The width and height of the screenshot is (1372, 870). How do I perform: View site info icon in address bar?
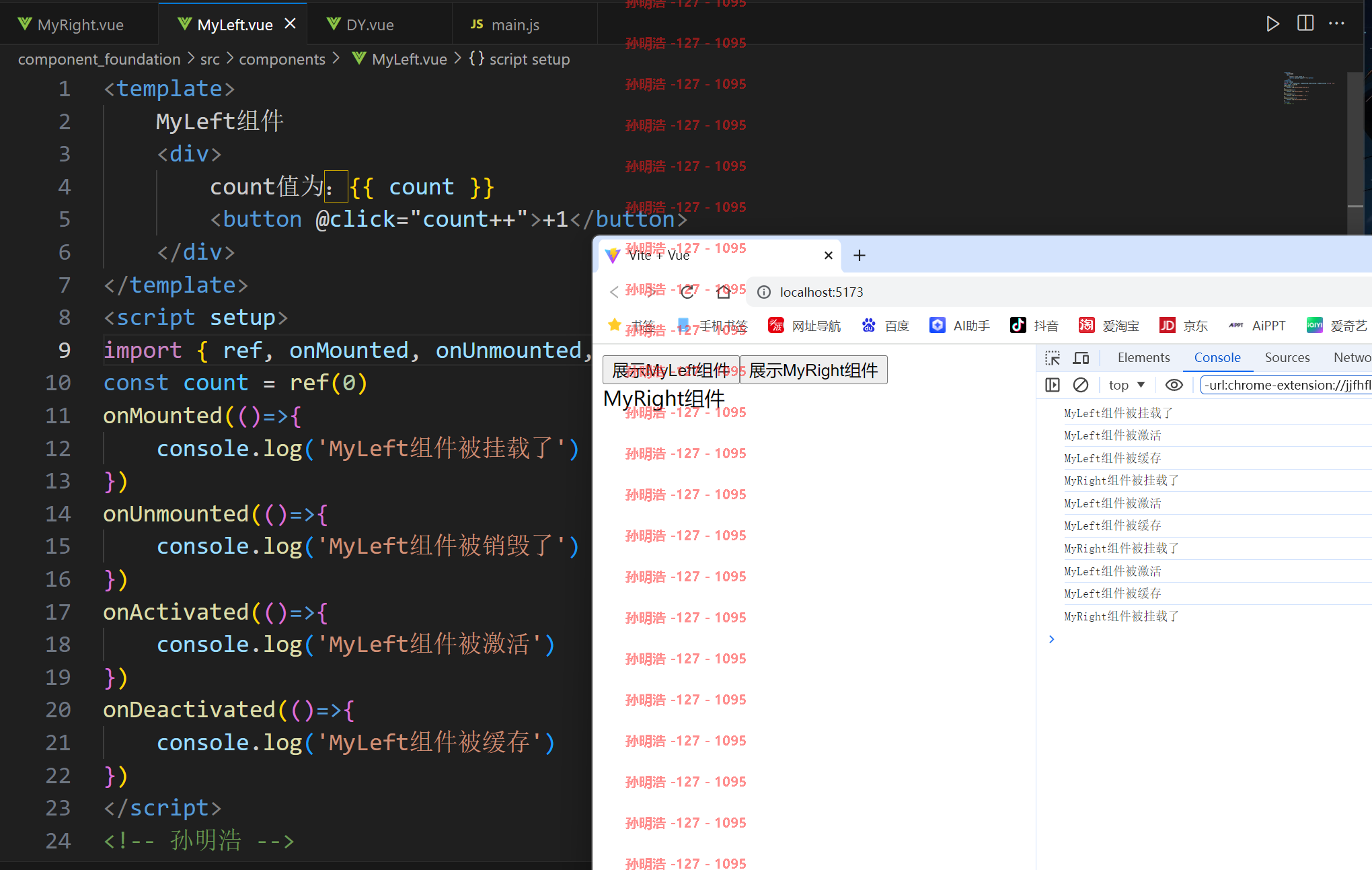[764, 292]
